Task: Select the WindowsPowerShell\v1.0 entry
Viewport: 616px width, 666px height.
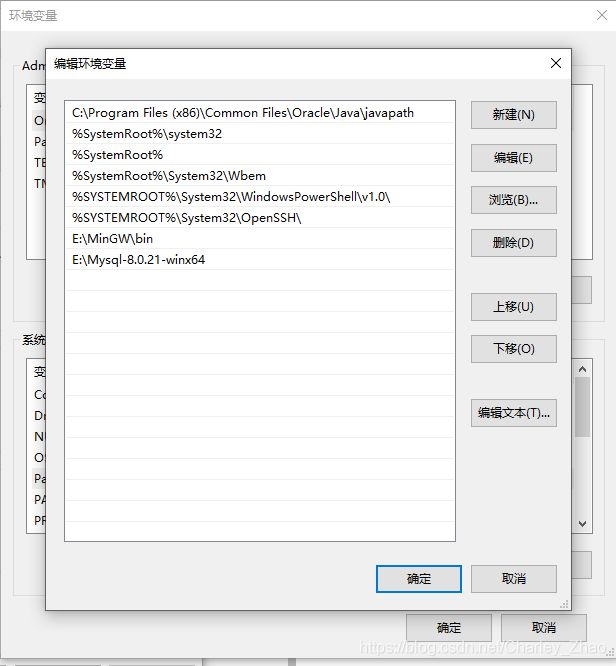Action: point(260,197)
